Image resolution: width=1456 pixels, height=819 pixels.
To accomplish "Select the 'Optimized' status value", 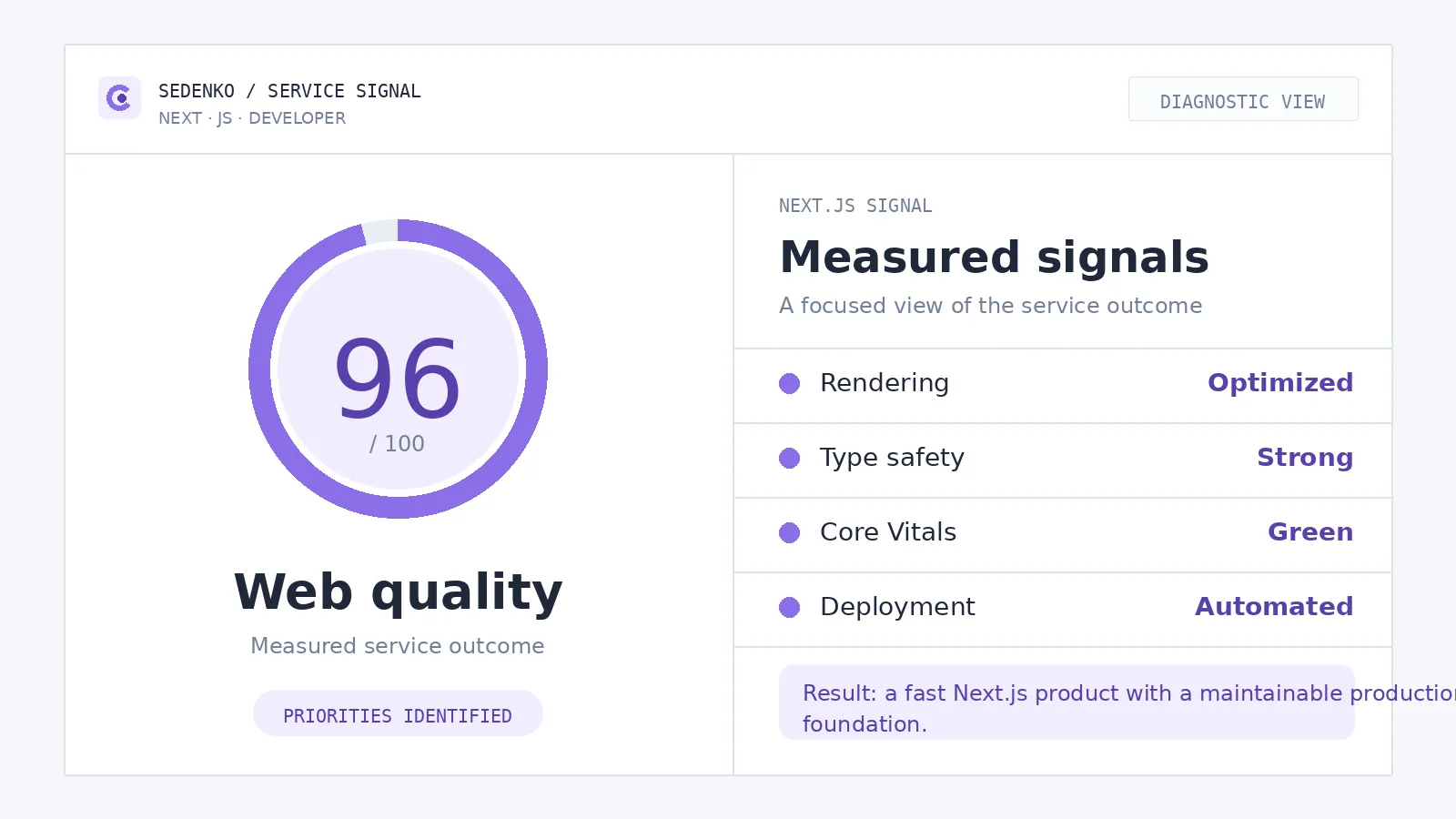I will coord(1280,383).
